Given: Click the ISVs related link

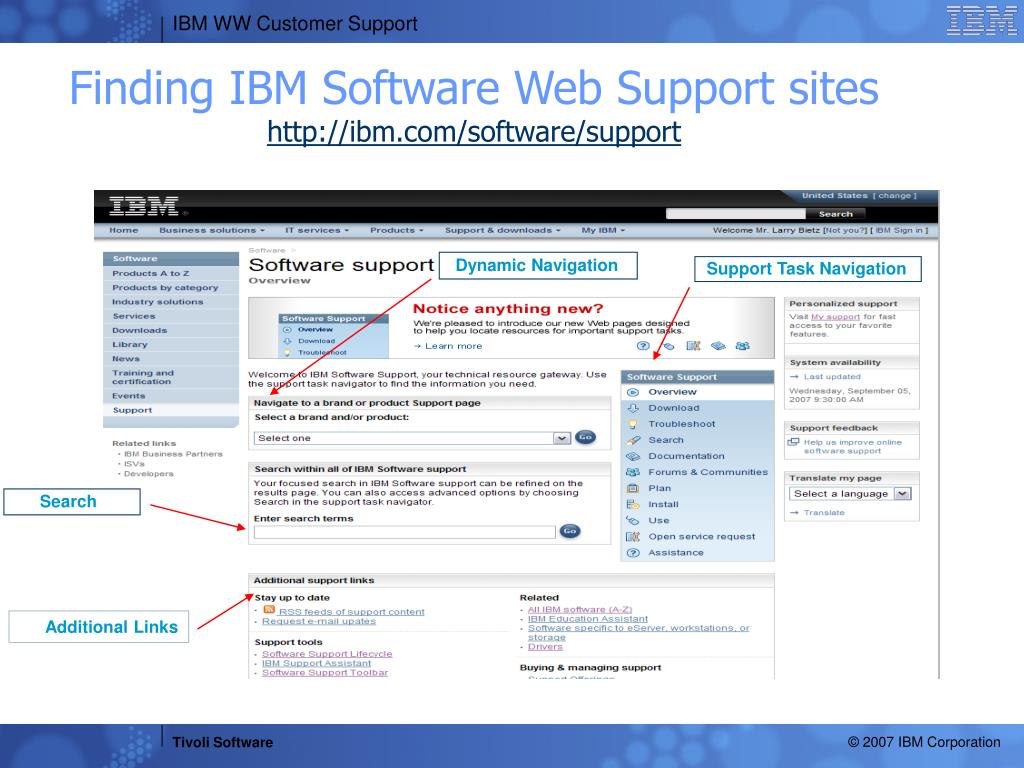Looking at the screenshot, I should [x=134, y=464].
